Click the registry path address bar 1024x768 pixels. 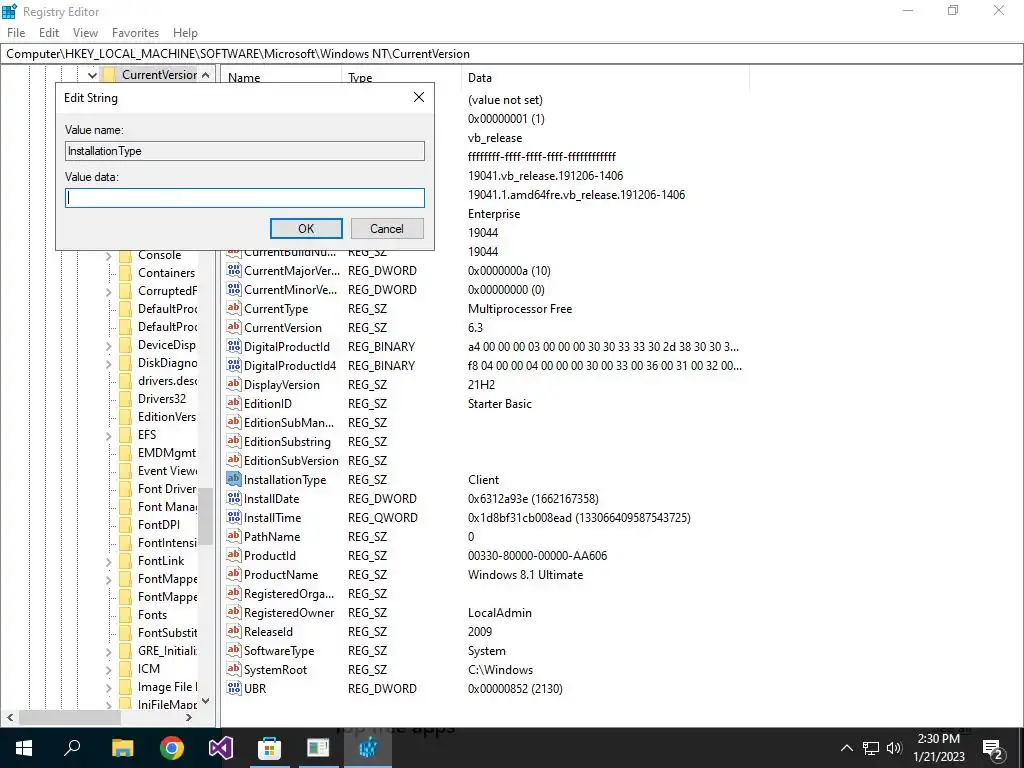512,54
